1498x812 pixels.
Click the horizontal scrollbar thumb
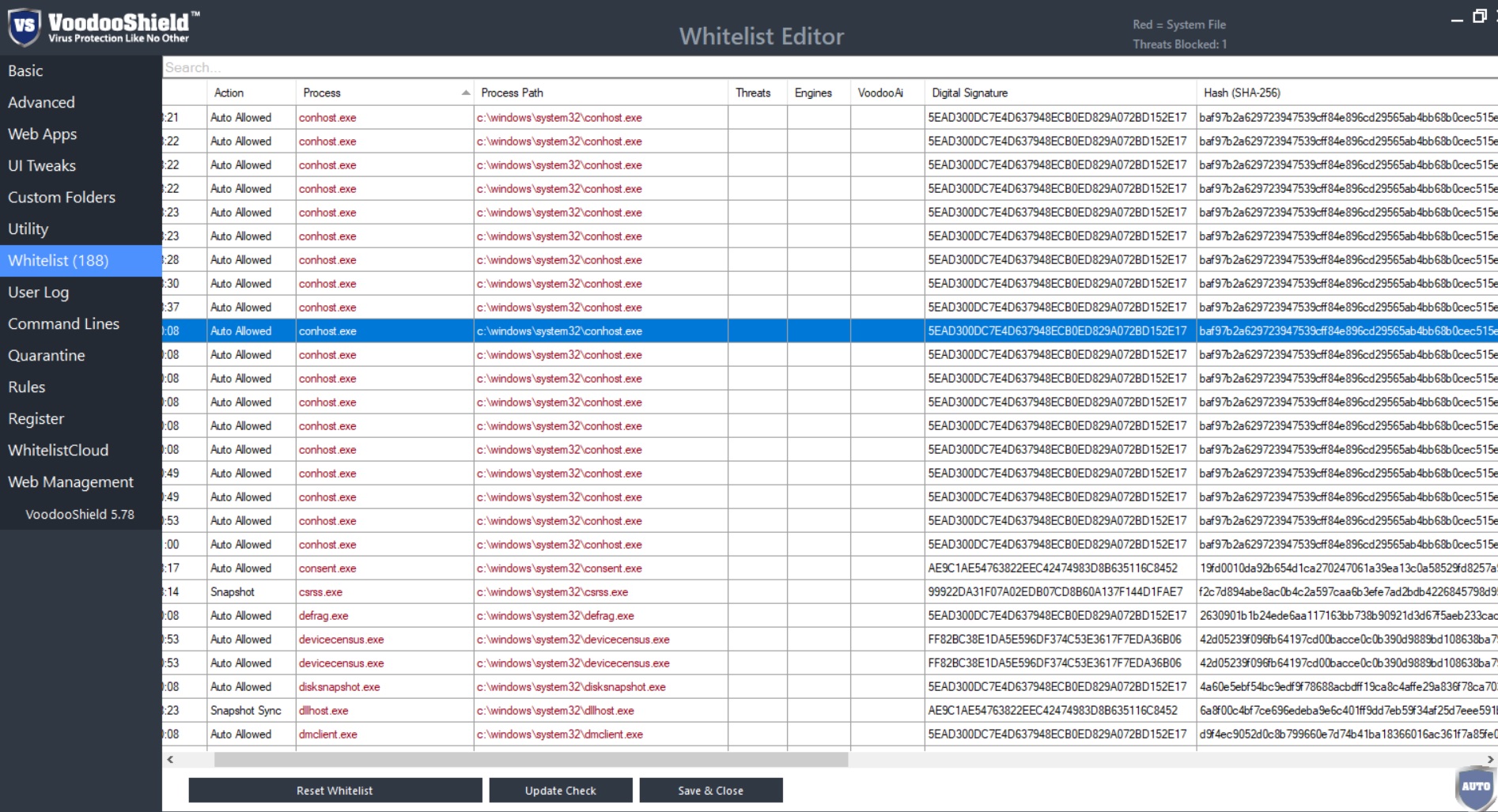pos(531,759)
